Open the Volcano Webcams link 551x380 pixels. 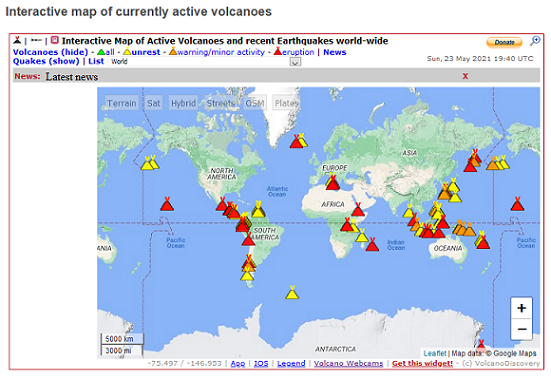coord(348,363)
